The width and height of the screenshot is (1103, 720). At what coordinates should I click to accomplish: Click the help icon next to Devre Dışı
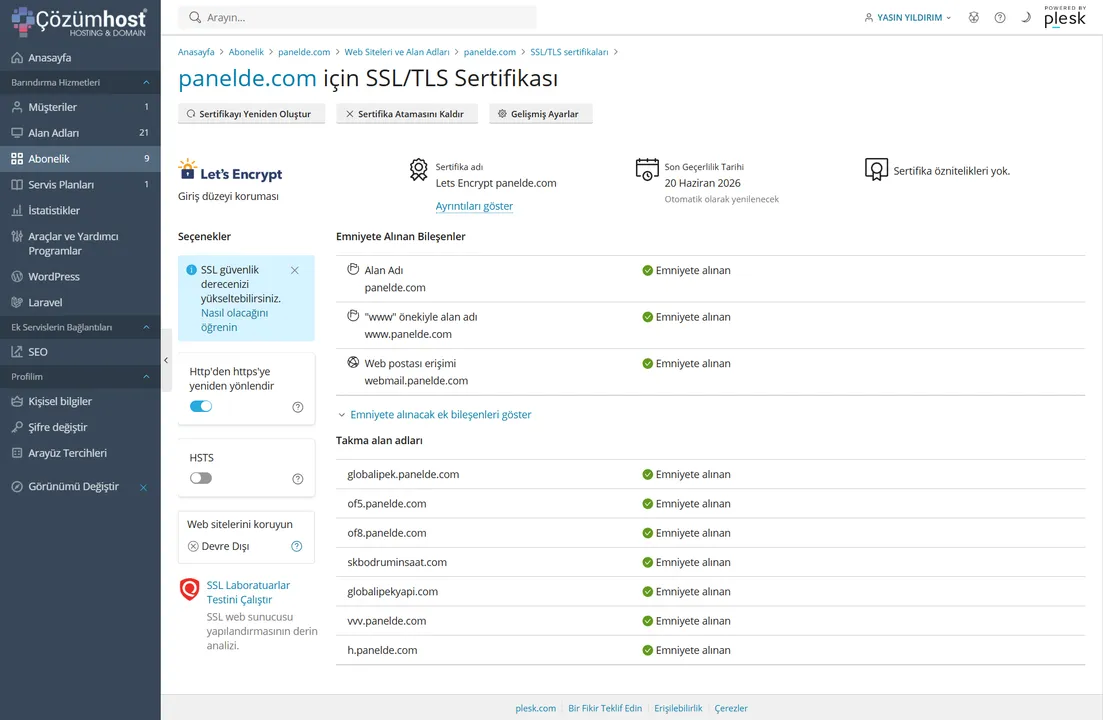pos(296,547)
